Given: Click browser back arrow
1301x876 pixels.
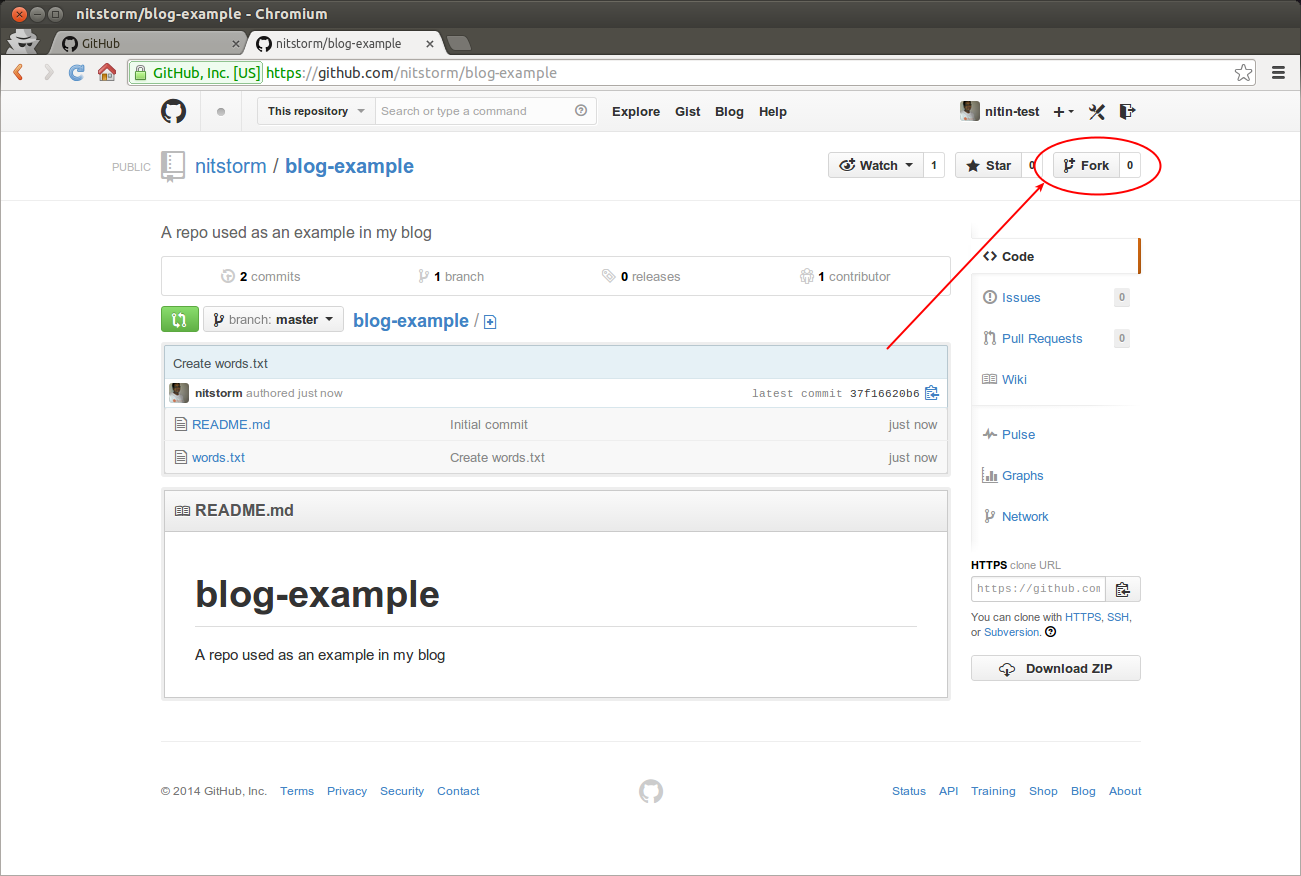Looking at the screenshot, I should coord(19,72).
